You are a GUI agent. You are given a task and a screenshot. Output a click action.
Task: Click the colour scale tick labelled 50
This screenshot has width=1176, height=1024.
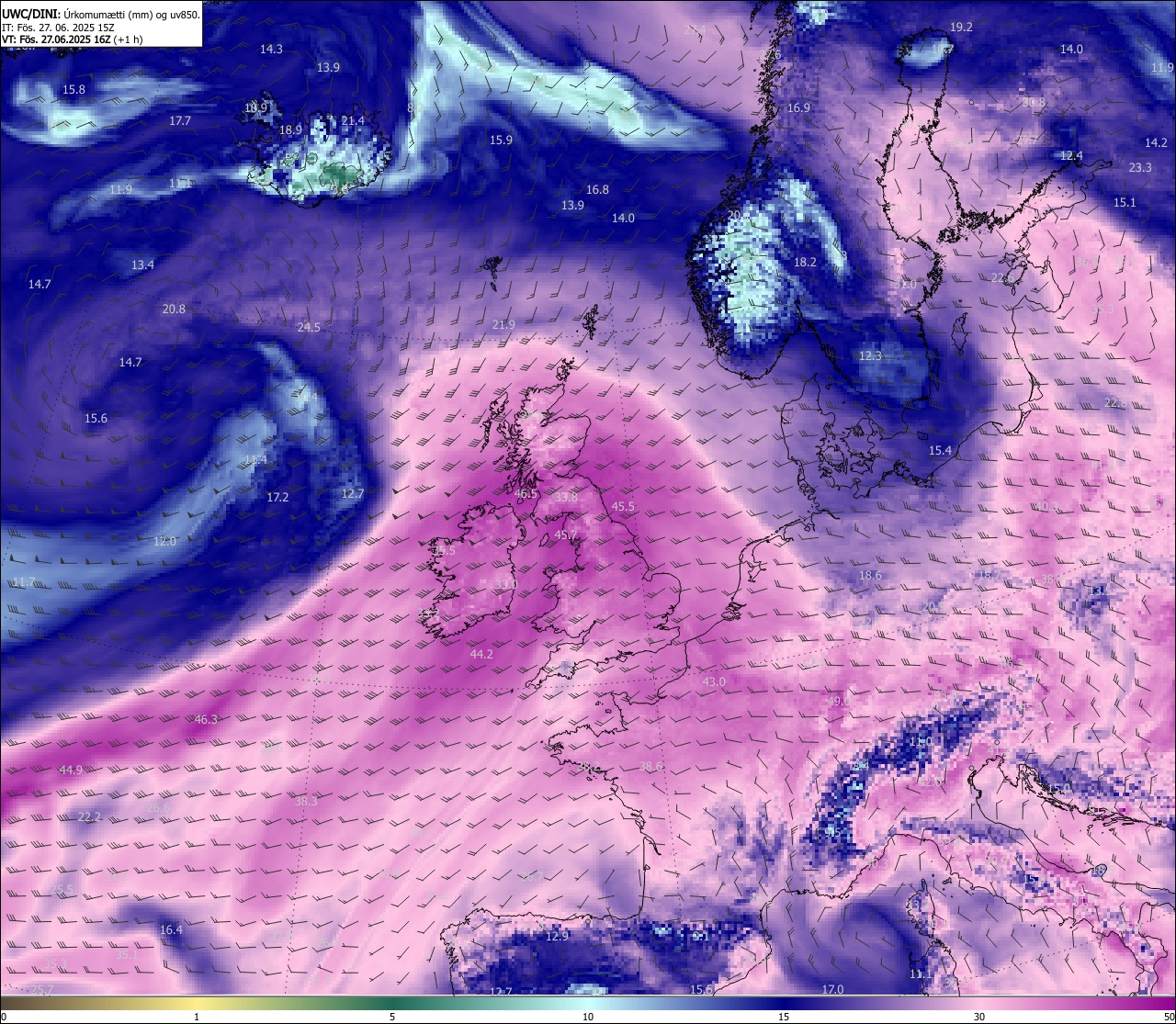click(x=1169, y=1017)
